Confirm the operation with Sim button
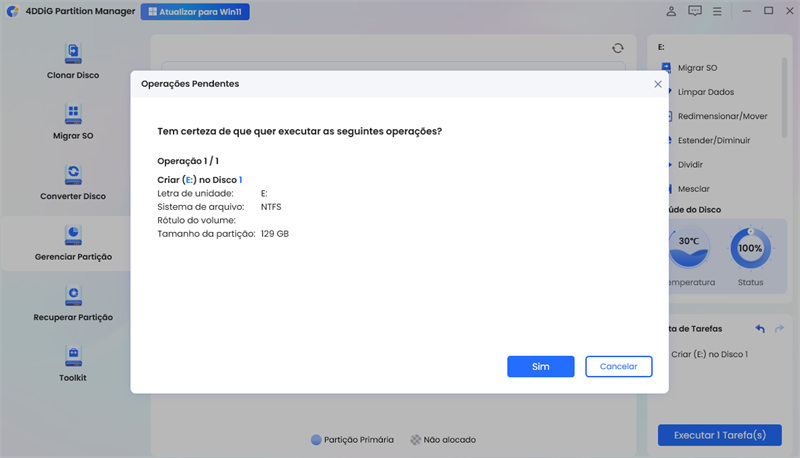 [x=540, y=367]
